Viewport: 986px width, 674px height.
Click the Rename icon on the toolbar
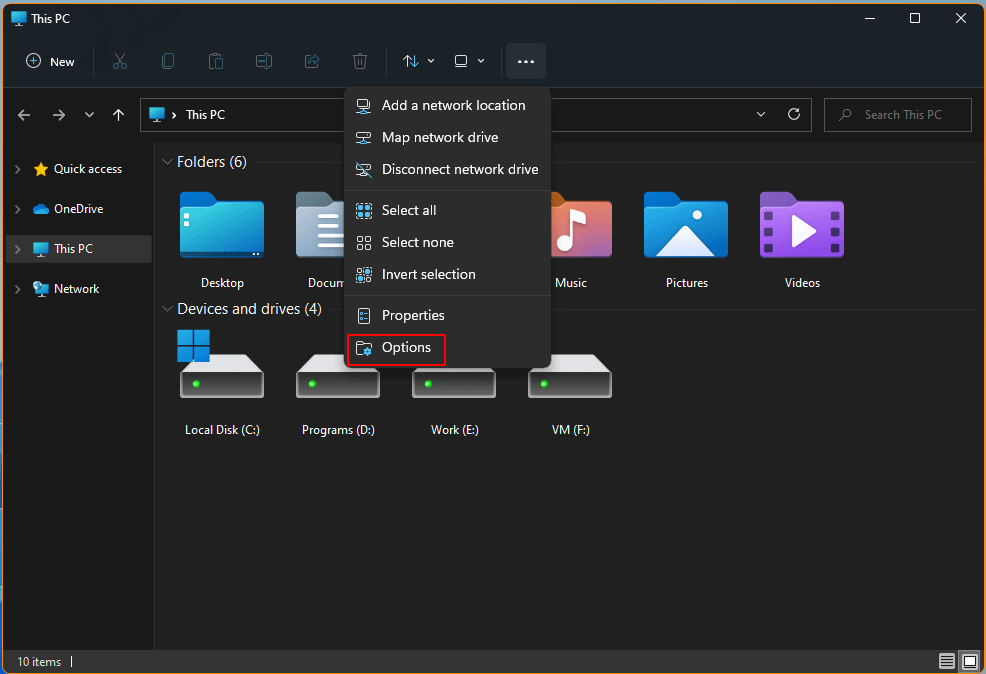coord(263,61)
